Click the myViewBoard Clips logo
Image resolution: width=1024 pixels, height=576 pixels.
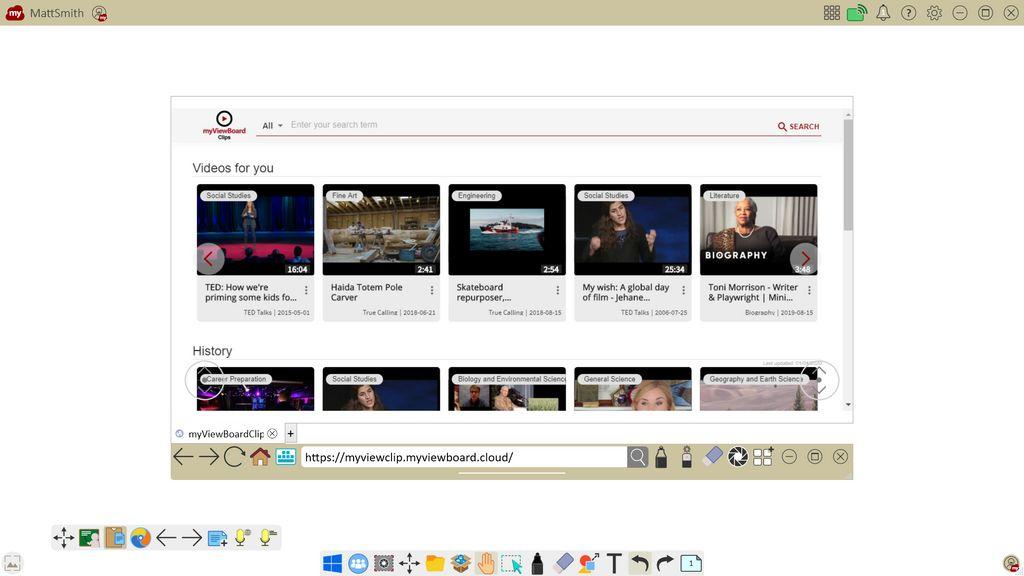[224, 125]
